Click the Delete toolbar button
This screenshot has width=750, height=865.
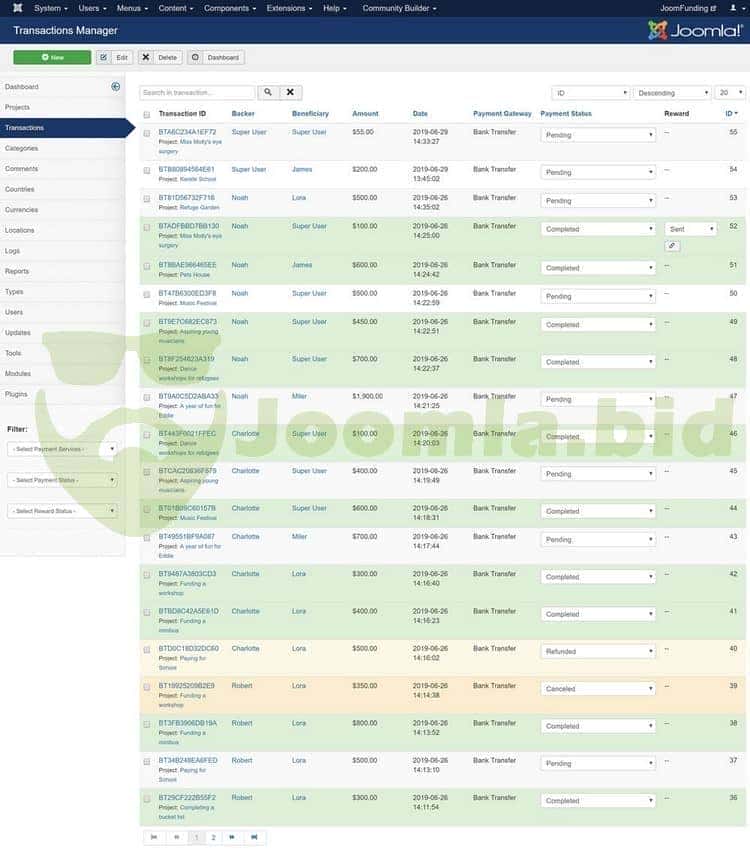point(160,57)
